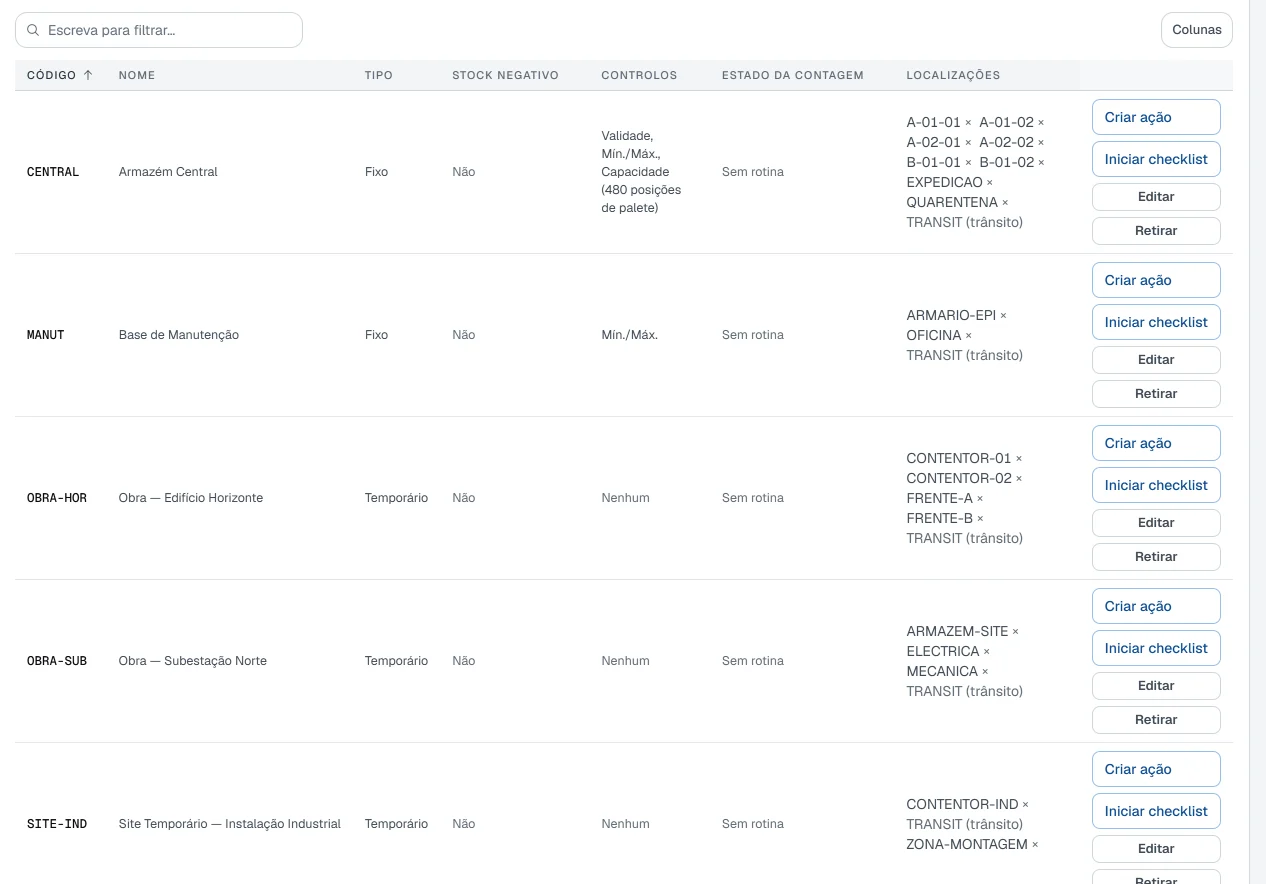The image size is (1266, 884).
Task: Remove the ZONA-MONTAGEM location chip
Action: point(1035,845)
